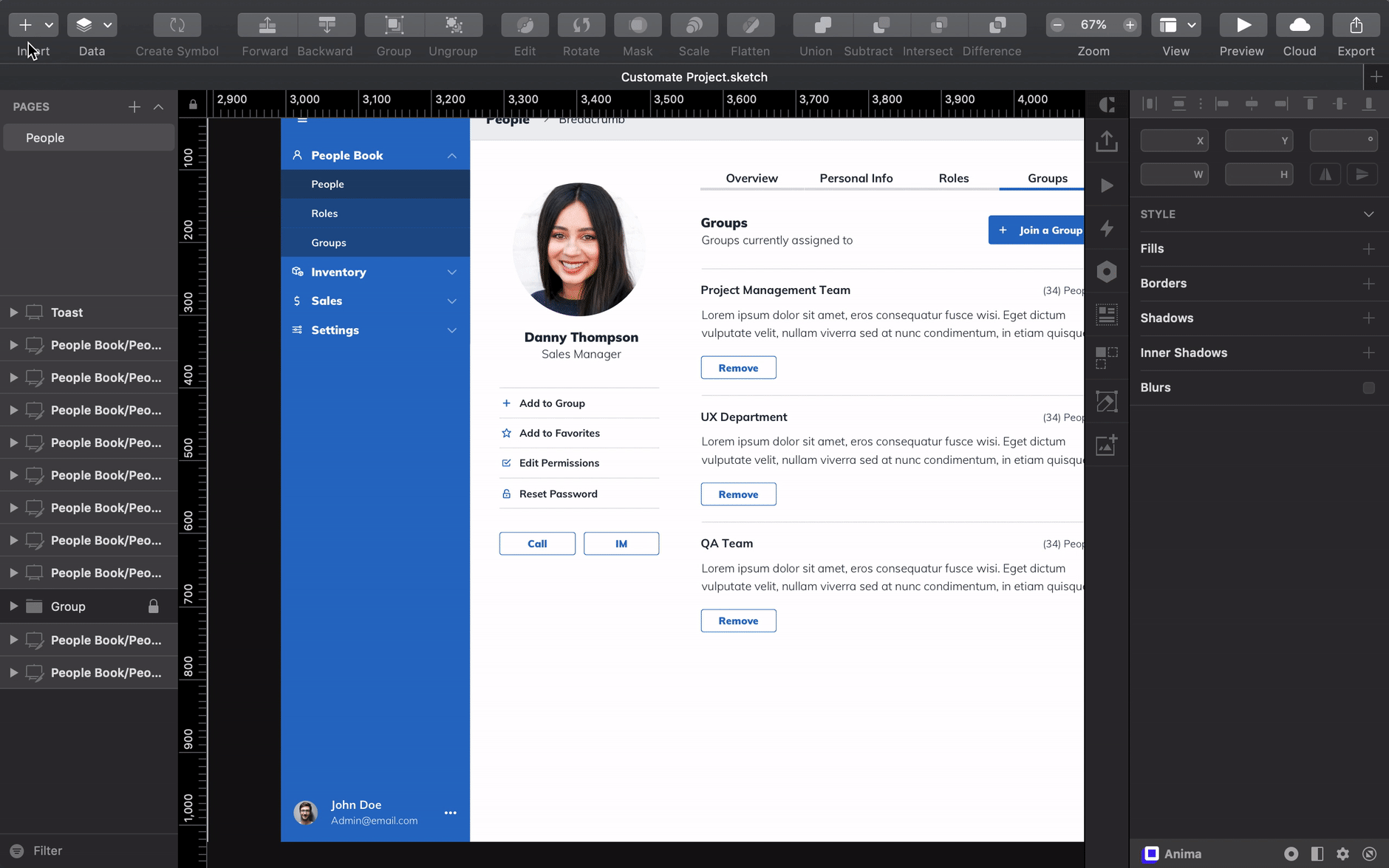Image resolution: width=1389 pixels, height=868 pixels.
Task: Click the X position field
Action: click(1174, 140)
